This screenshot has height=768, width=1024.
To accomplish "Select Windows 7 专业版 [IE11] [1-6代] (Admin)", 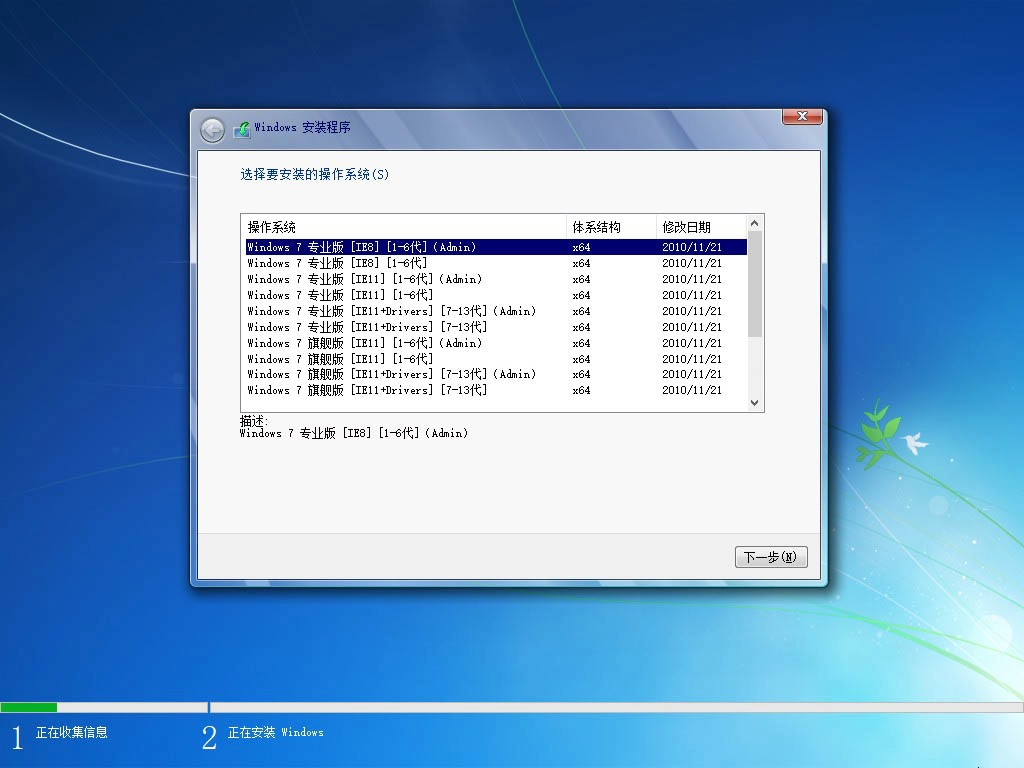I will click(400, 279).
